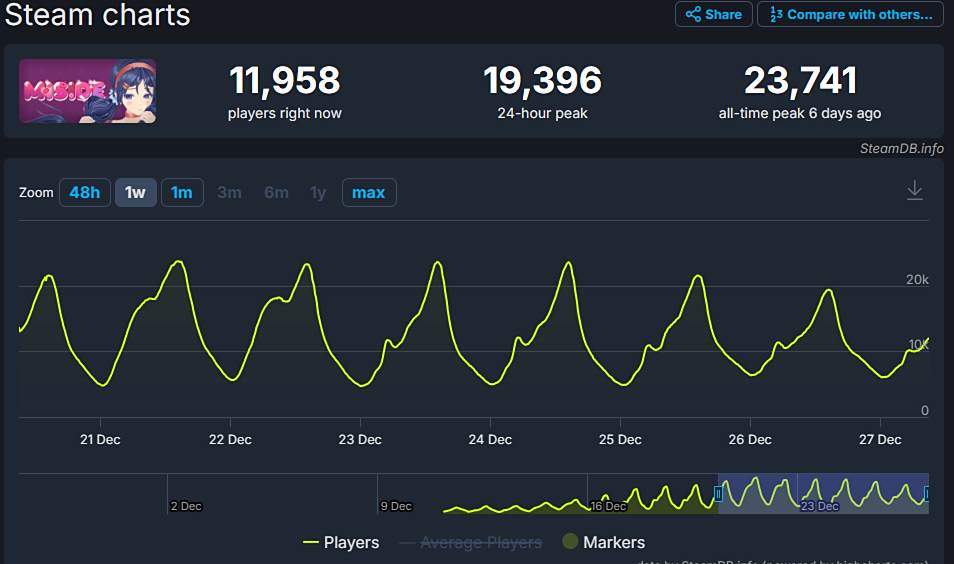The height and width of the screenshot is (564, 954).
Task: Click the 11,958 players right now value
Action: pyautogui.click(x=285, y=80)
